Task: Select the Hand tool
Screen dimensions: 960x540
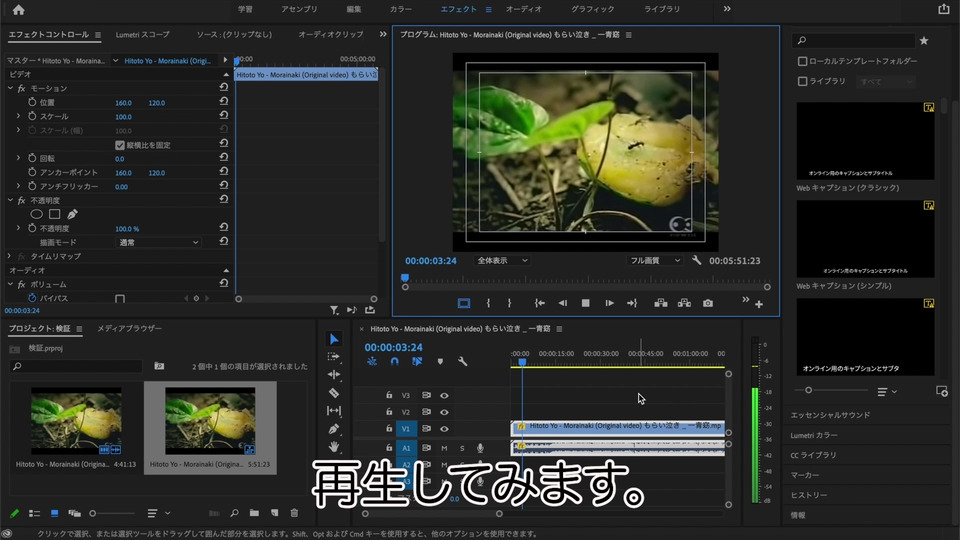Action: point(334,446)
